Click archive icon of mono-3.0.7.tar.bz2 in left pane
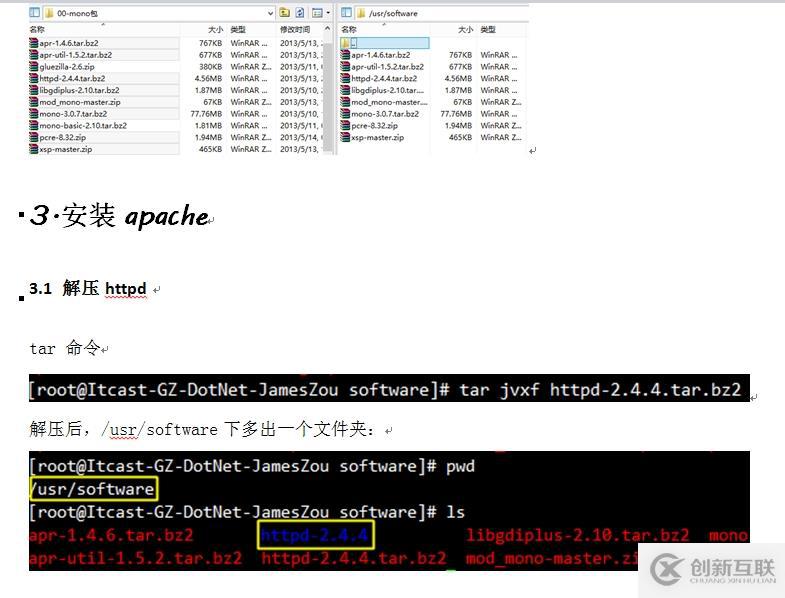The width and height of the screenshot is (785, 598). click(x=34, y=114)
